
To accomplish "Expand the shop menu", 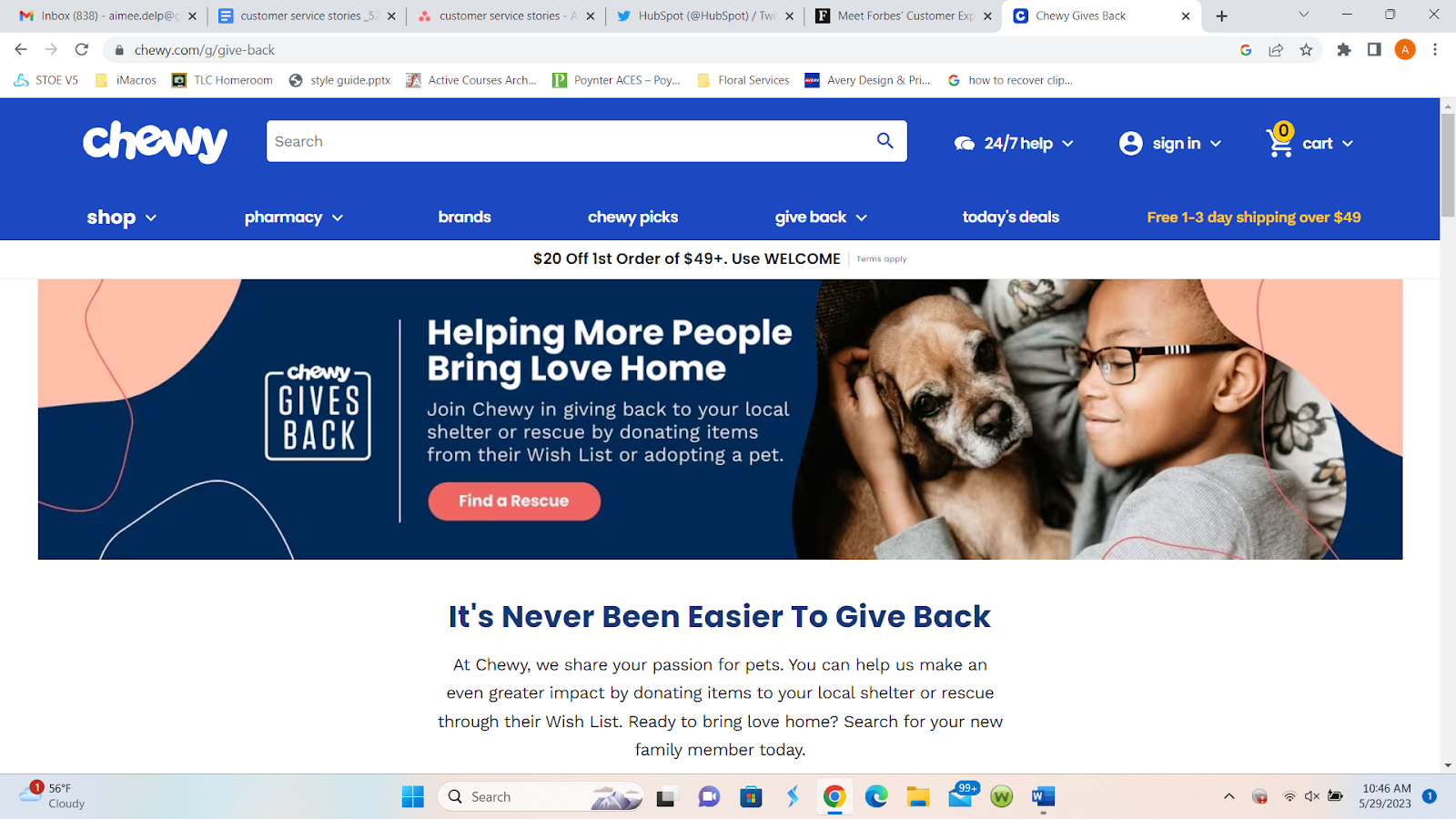I will [x=122, y=217].
